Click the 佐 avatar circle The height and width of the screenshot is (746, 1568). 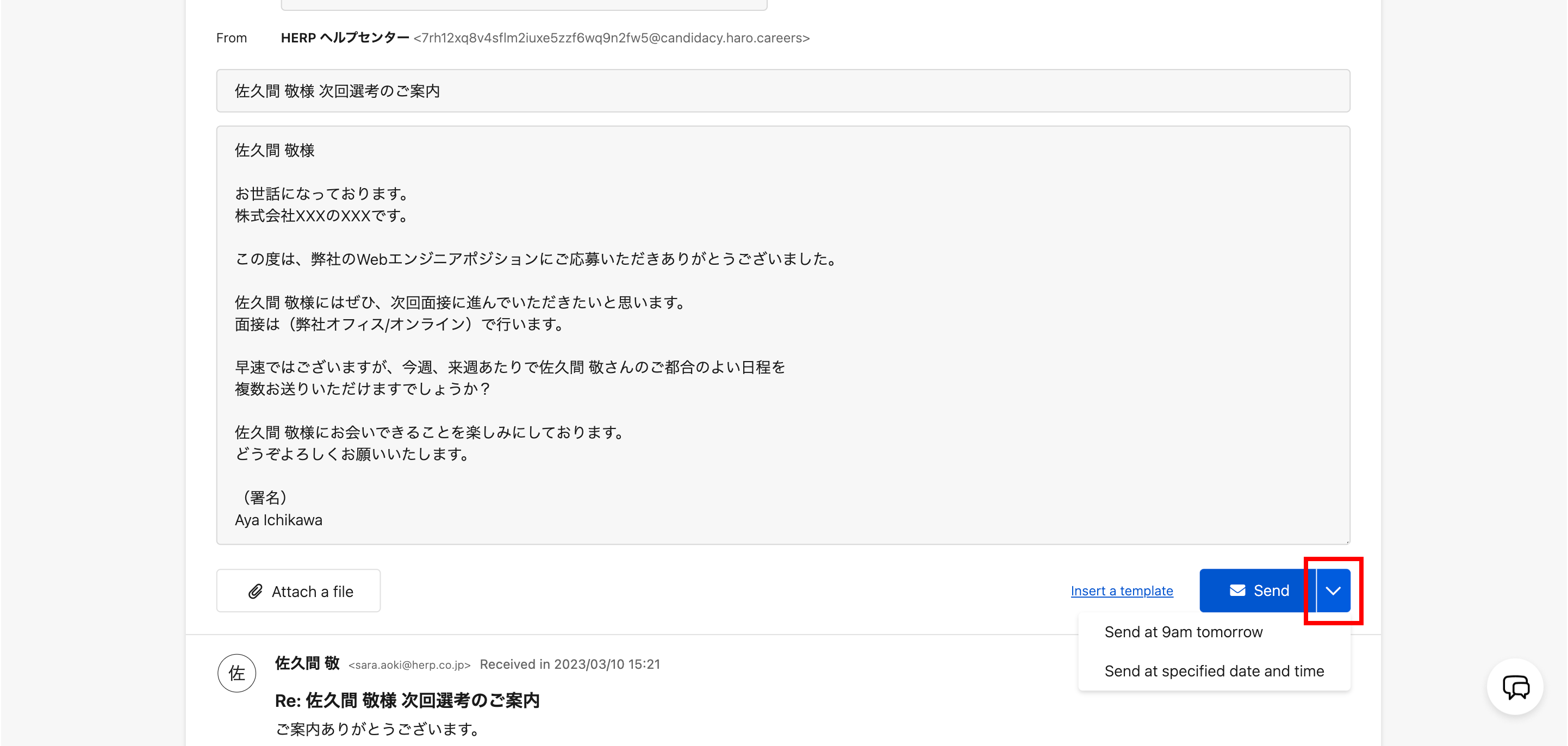237,672
